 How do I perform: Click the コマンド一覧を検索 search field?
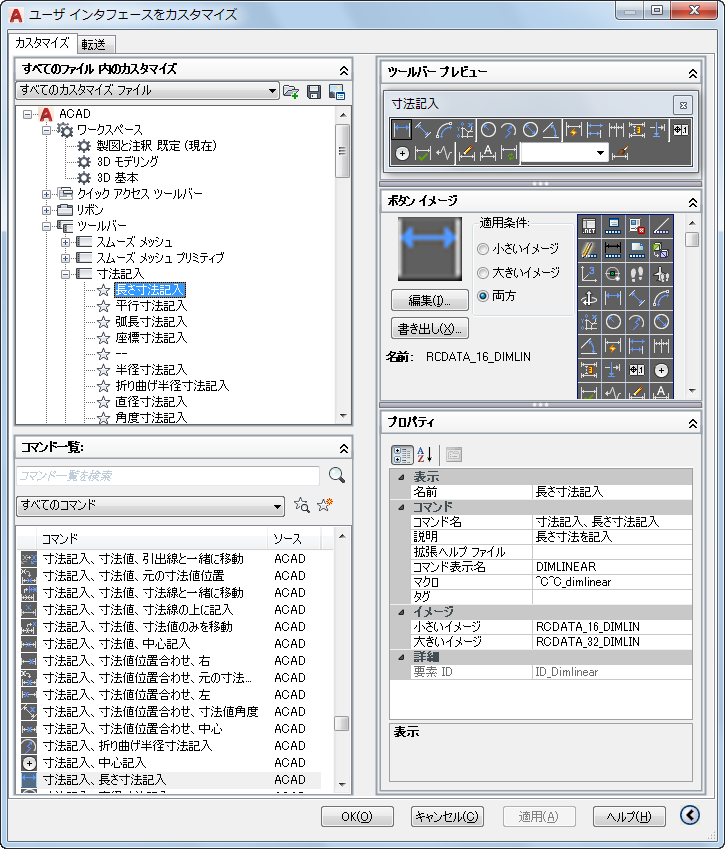168,475
